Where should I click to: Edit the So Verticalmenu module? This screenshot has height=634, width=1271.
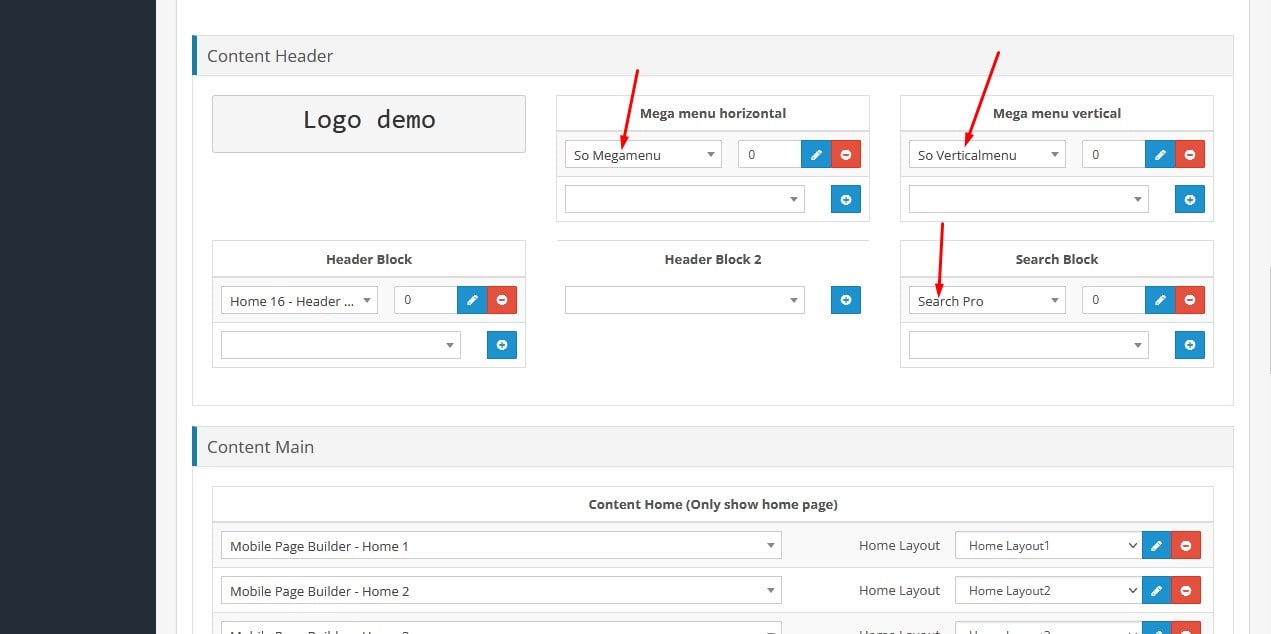pyautogui.click(x=1160, y=154)
